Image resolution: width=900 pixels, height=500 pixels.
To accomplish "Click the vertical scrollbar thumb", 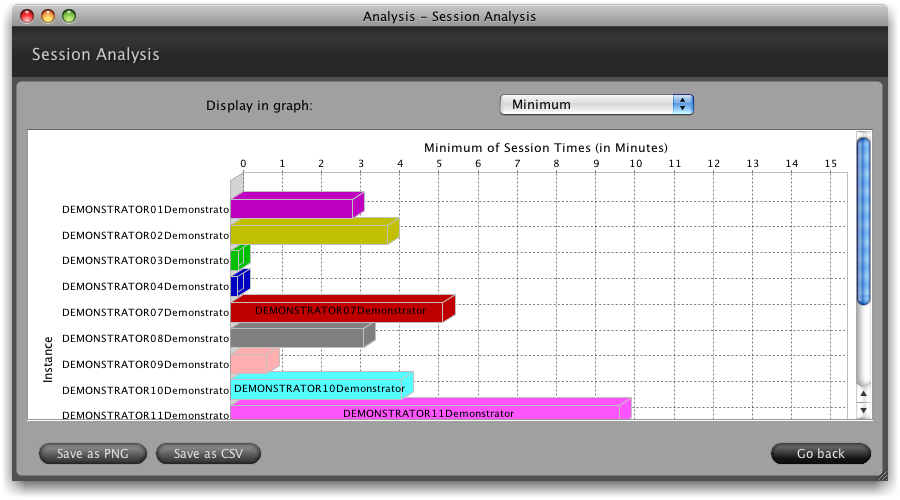I will pos(864,220).
